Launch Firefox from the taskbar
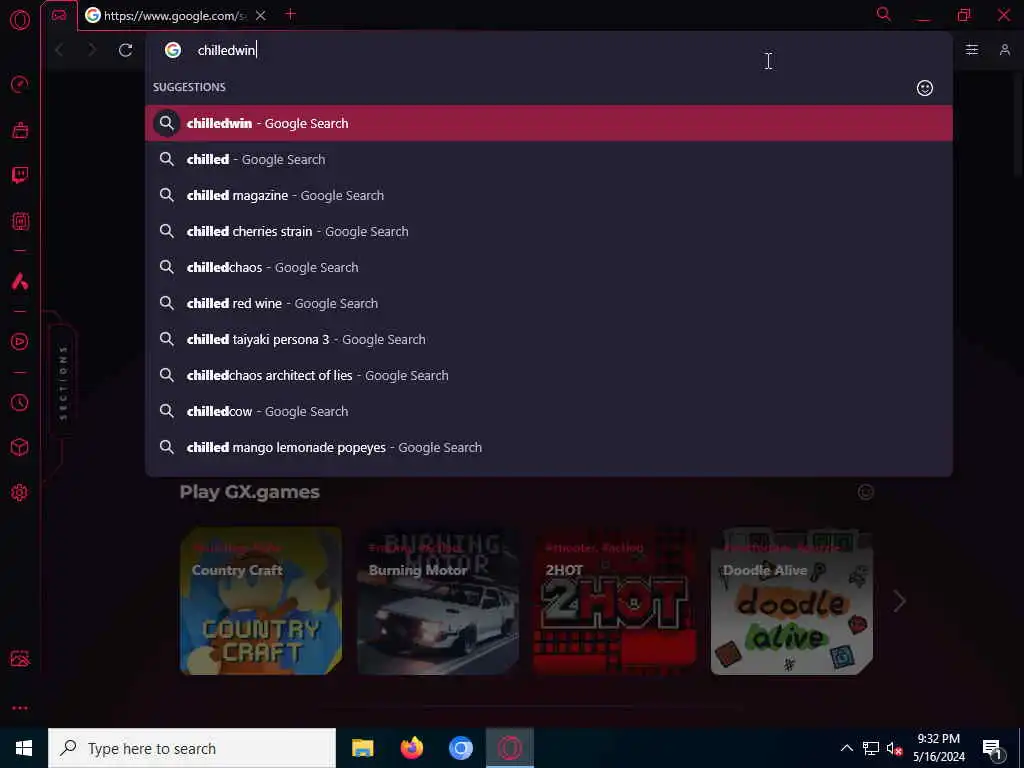Viewport: 1024px width, 768px height. 411,748
